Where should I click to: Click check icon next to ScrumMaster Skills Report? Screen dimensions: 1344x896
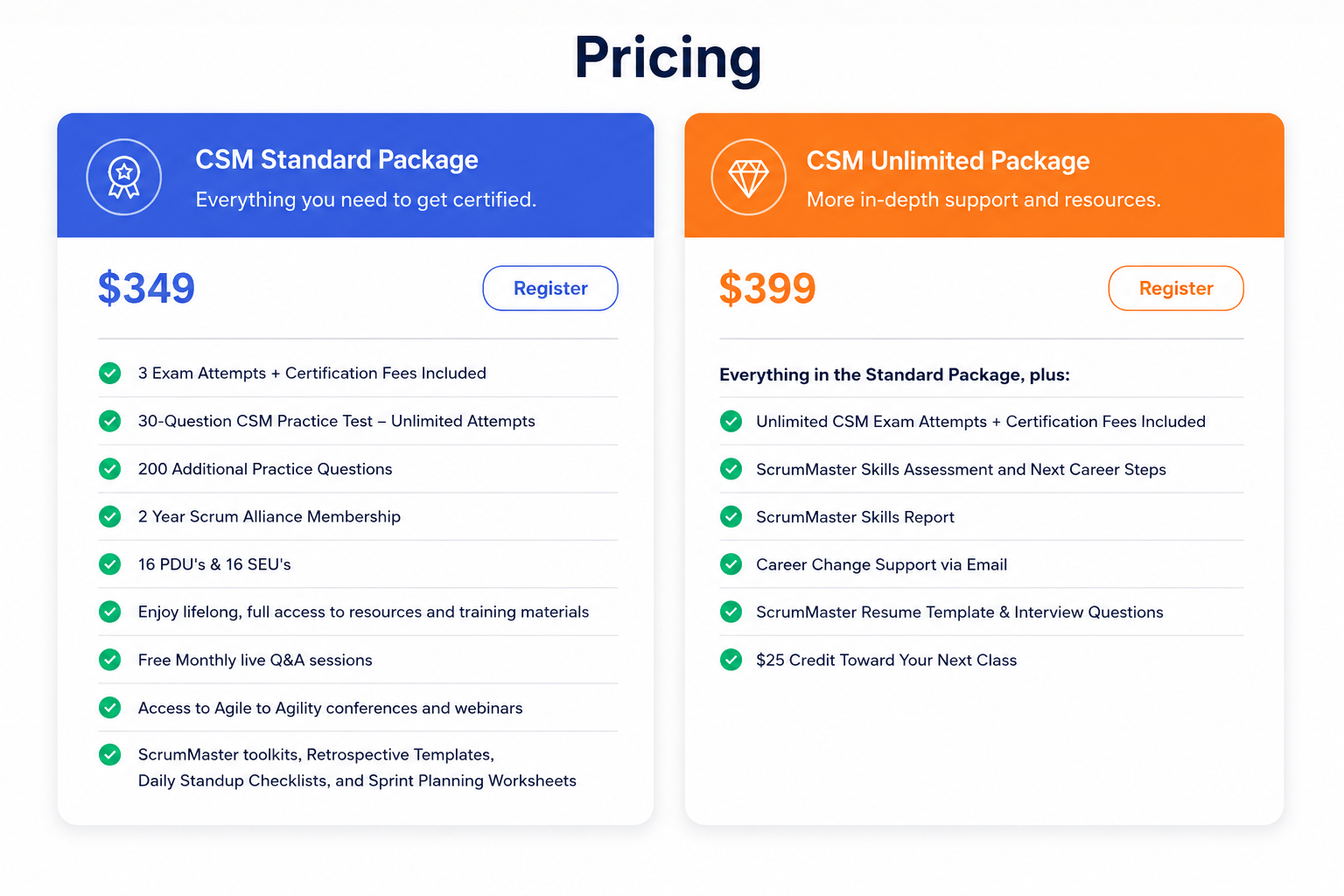tap(731, 517)
